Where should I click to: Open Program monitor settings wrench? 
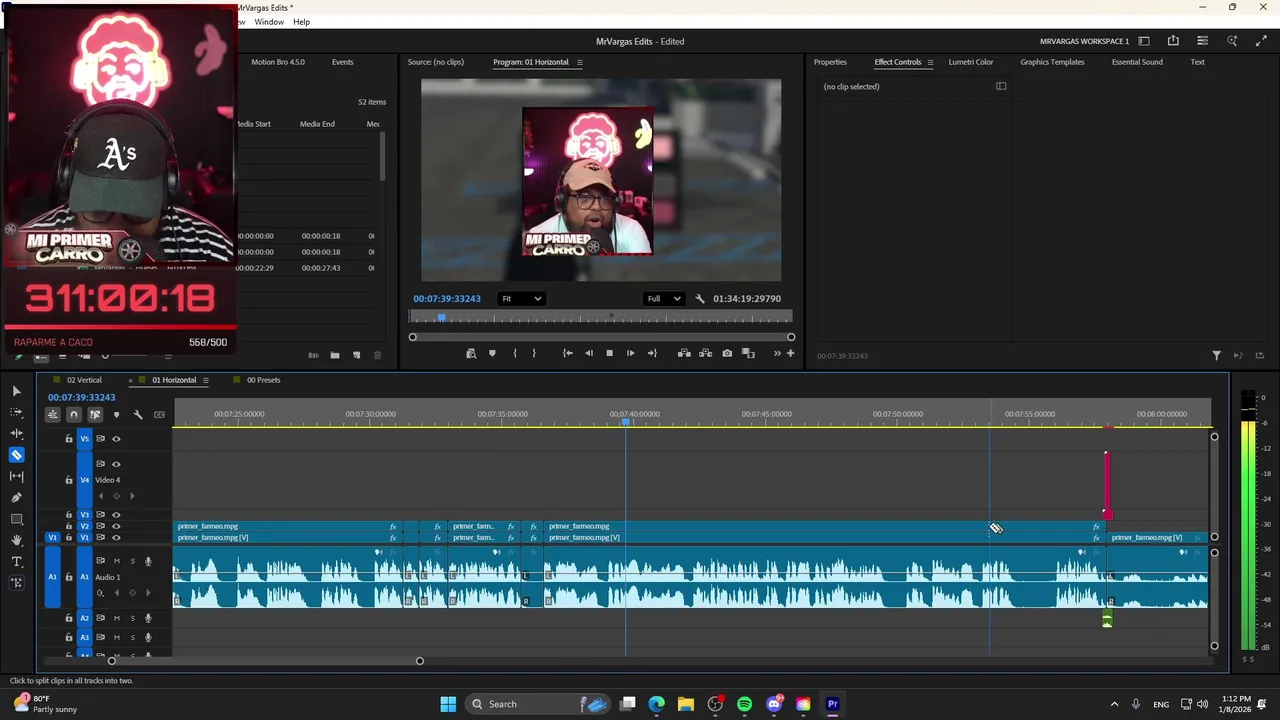click(700, 298)
